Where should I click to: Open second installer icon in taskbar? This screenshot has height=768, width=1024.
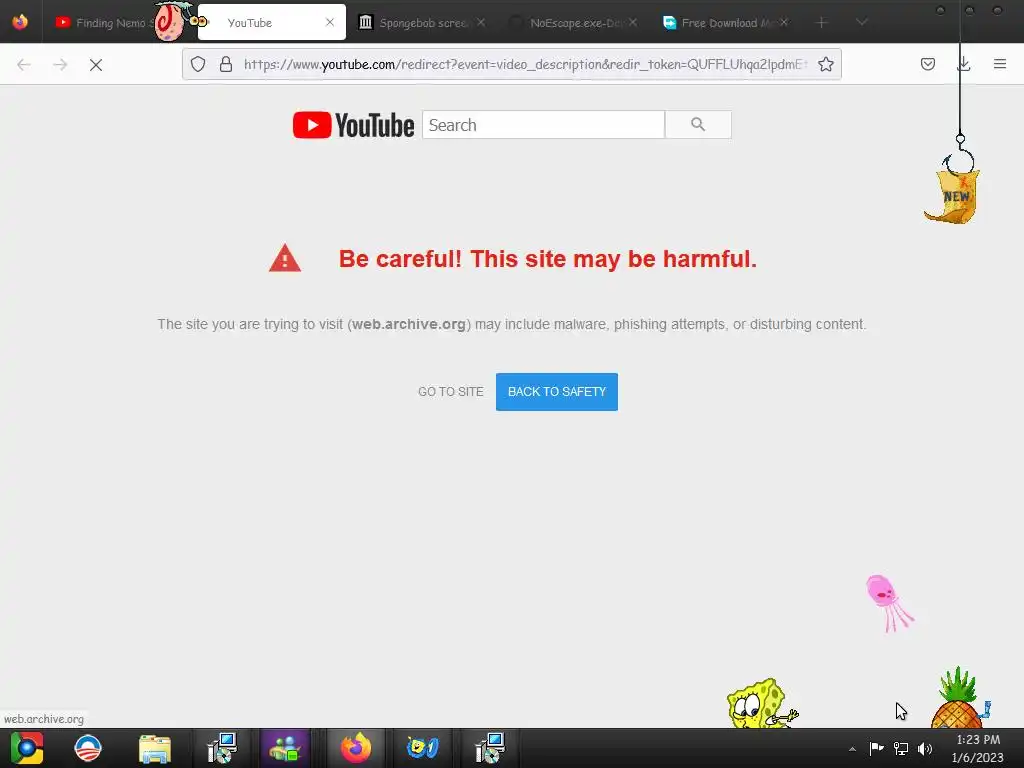coord(489,748)
